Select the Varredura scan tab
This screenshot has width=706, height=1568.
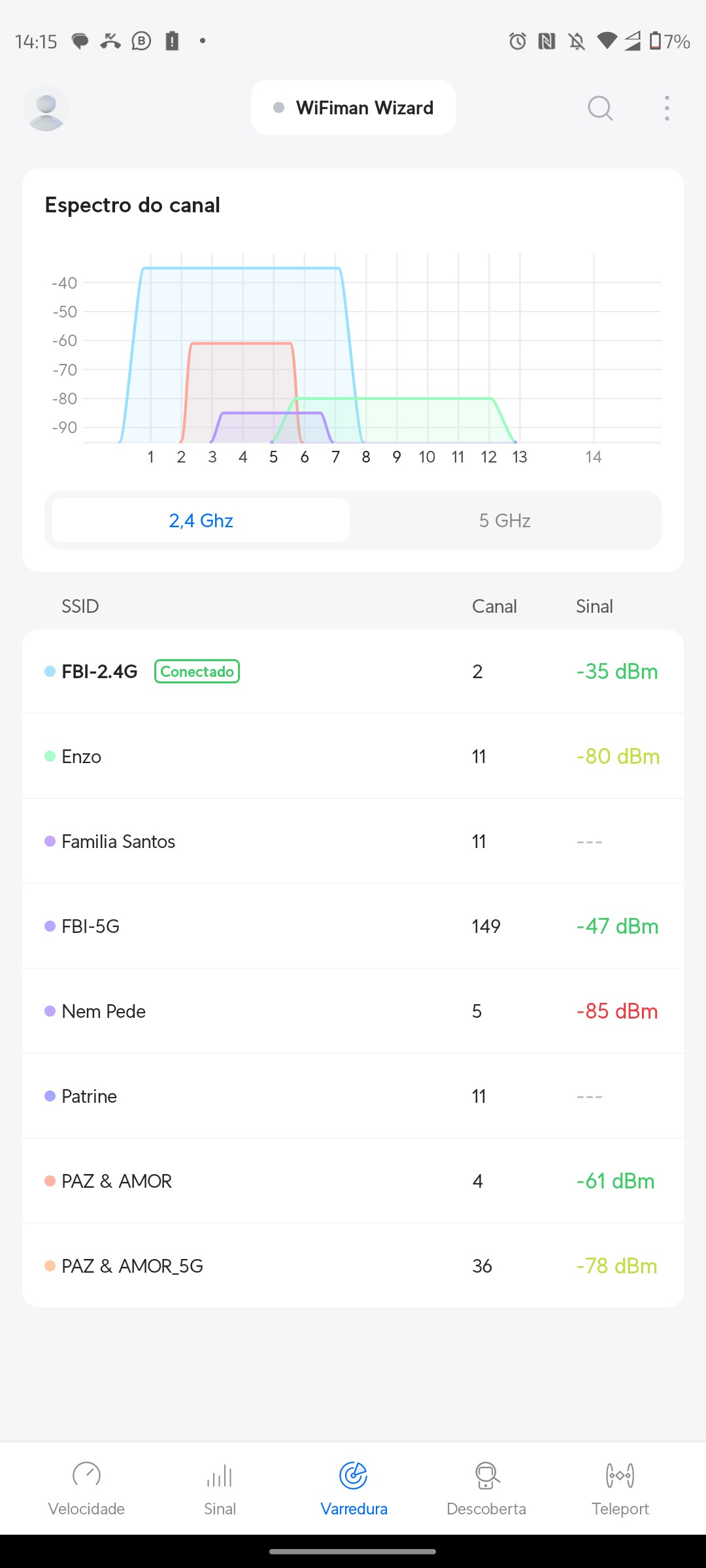[x=354, y=1488]
